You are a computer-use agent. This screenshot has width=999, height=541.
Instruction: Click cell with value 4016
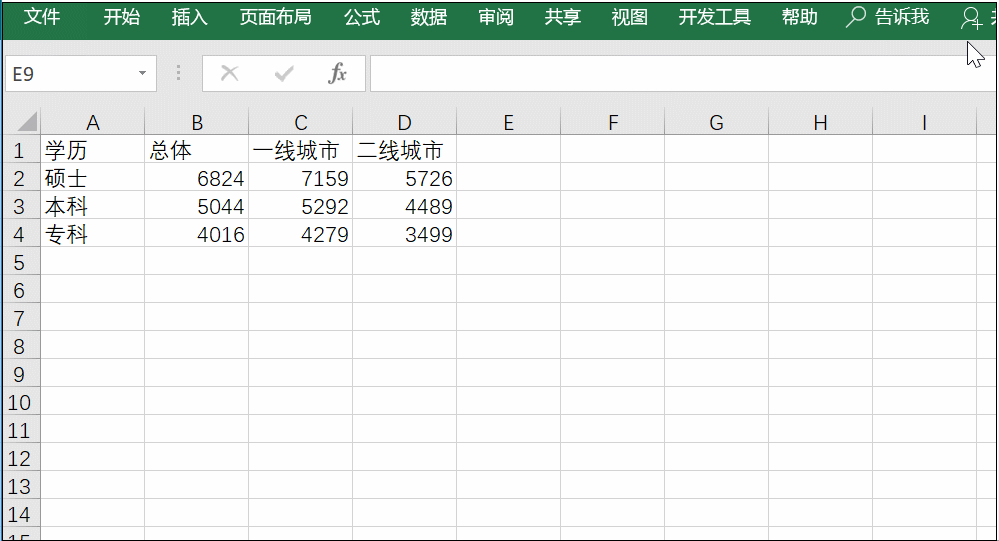click(x=197, y=234)
